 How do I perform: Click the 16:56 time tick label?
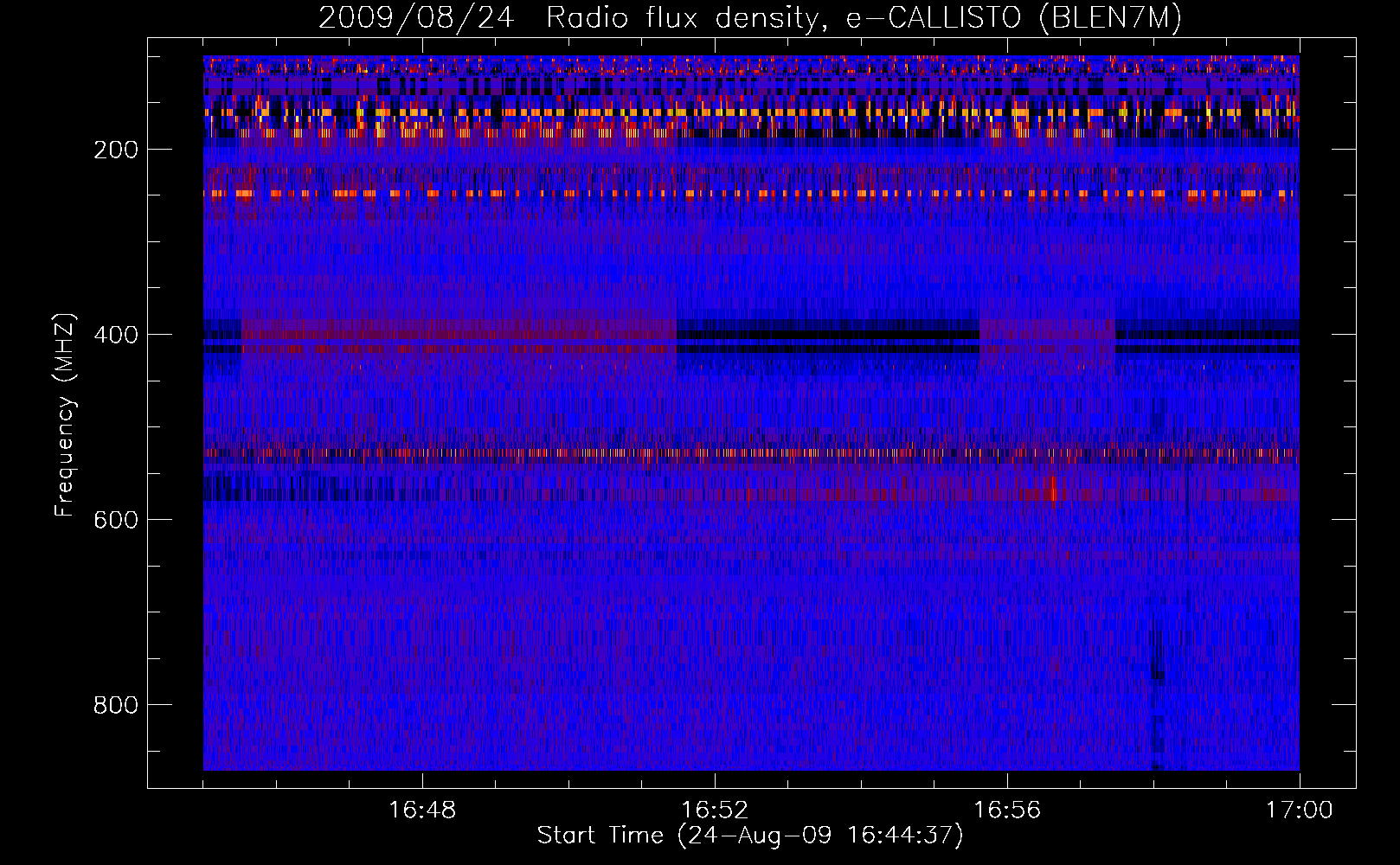pos(1007,810)
